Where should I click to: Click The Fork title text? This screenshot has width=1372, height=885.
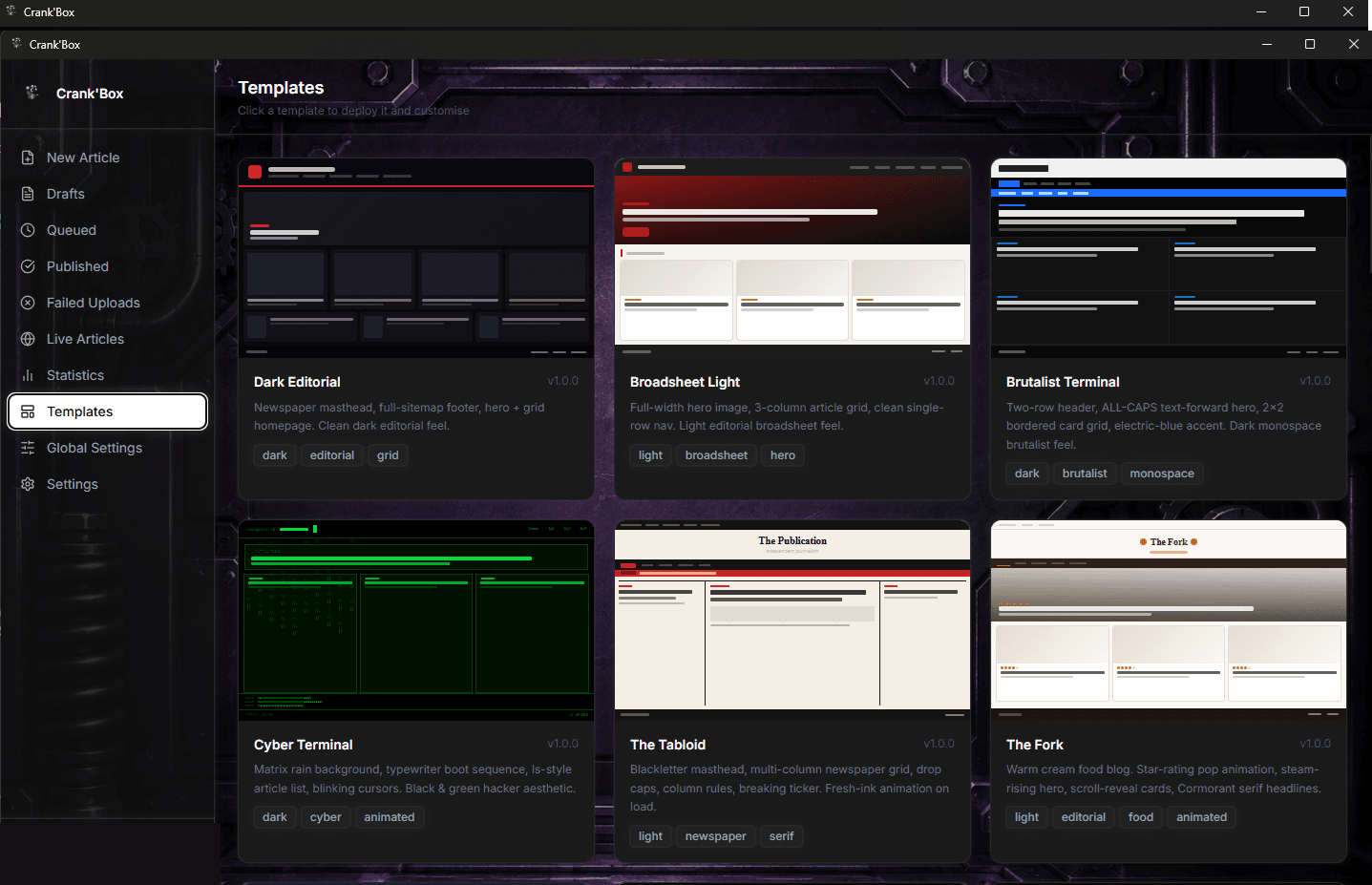[1034, 745]
